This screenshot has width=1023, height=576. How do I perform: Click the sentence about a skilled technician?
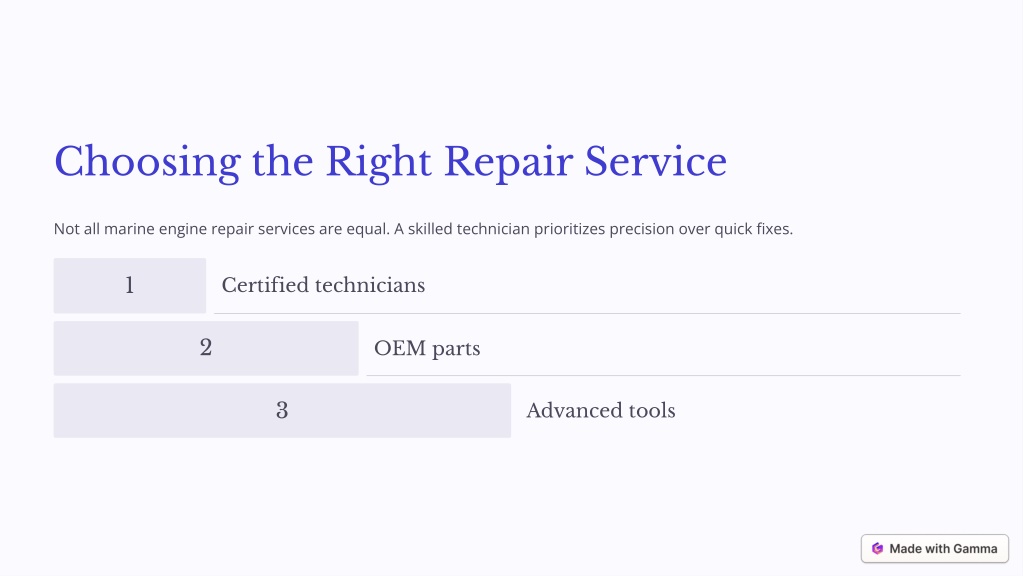[593, 229]
